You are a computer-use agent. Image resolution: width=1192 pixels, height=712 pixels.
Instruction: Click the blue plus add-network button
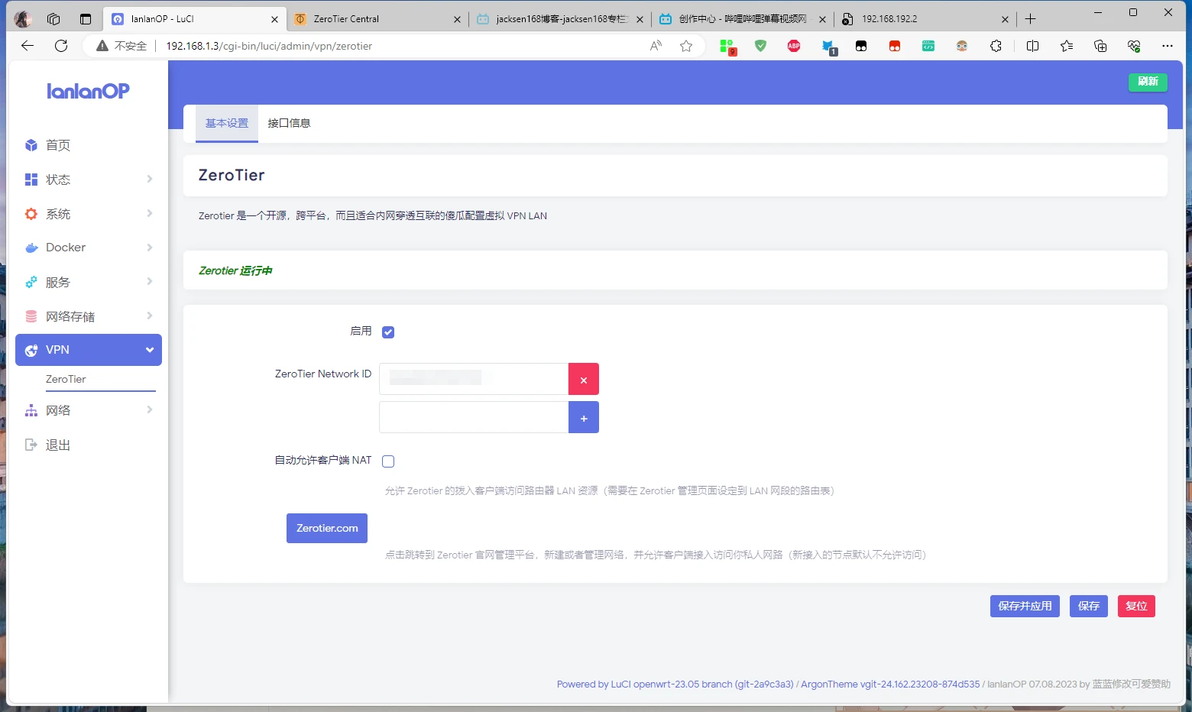[583, 418]
